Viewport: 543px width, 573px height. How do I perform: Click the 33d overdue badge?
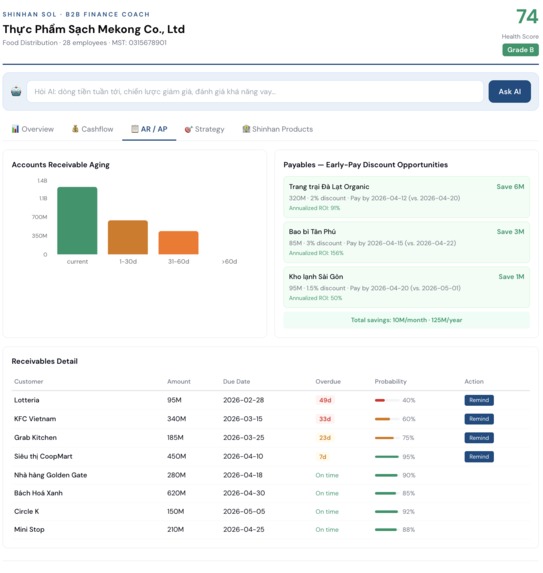pos(325,419)
